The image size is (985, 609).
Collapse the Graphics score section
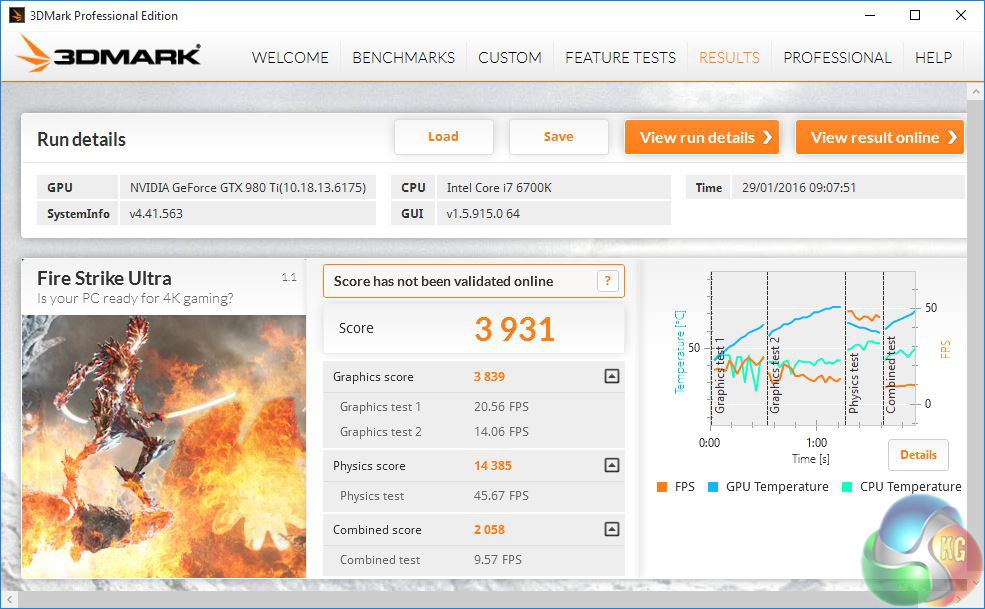(612, 377)
